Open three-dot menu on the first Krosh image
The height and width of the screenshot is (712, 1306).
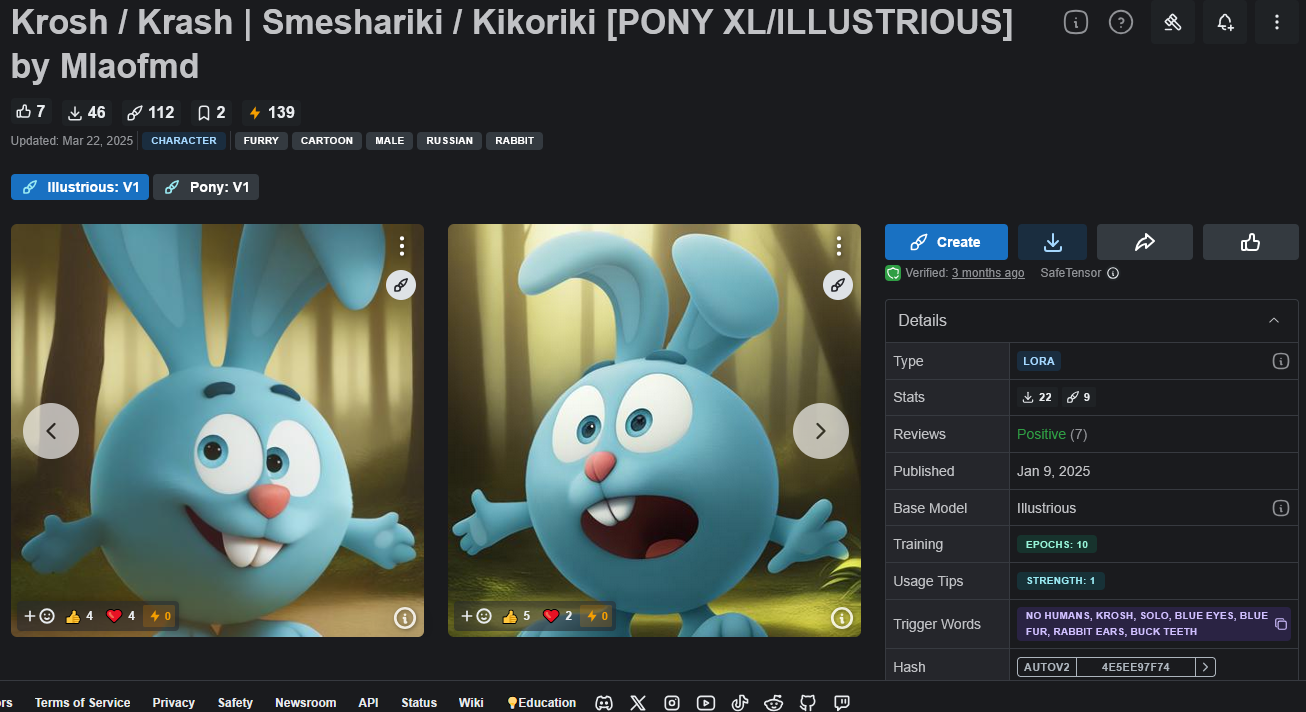pos(401,246)
